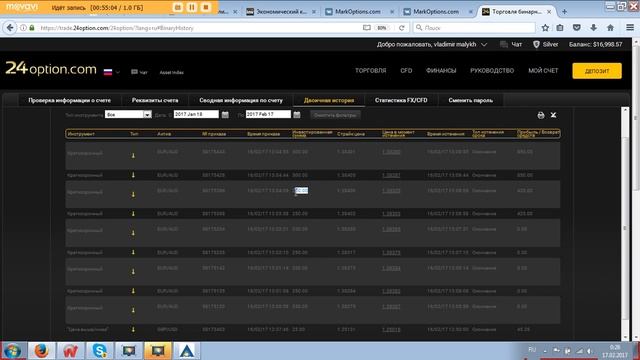This screenshot has width=640, height=360.
Task: Click the Инструмент column header
Action: [x=81, y=134]
